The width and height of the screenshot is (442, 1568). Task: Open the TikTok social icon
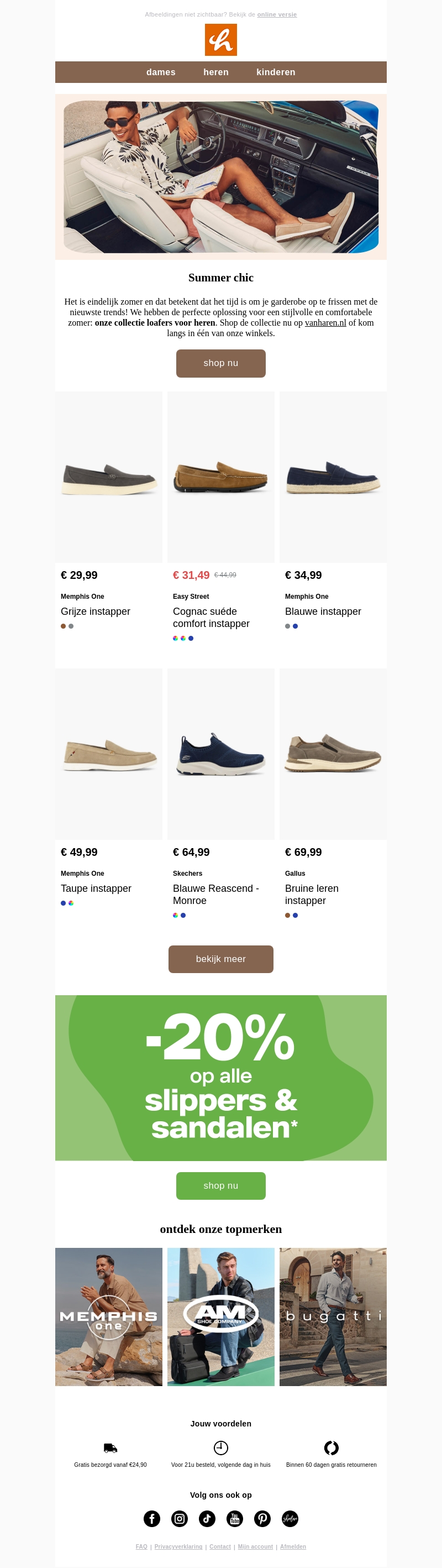point(207,1518)
